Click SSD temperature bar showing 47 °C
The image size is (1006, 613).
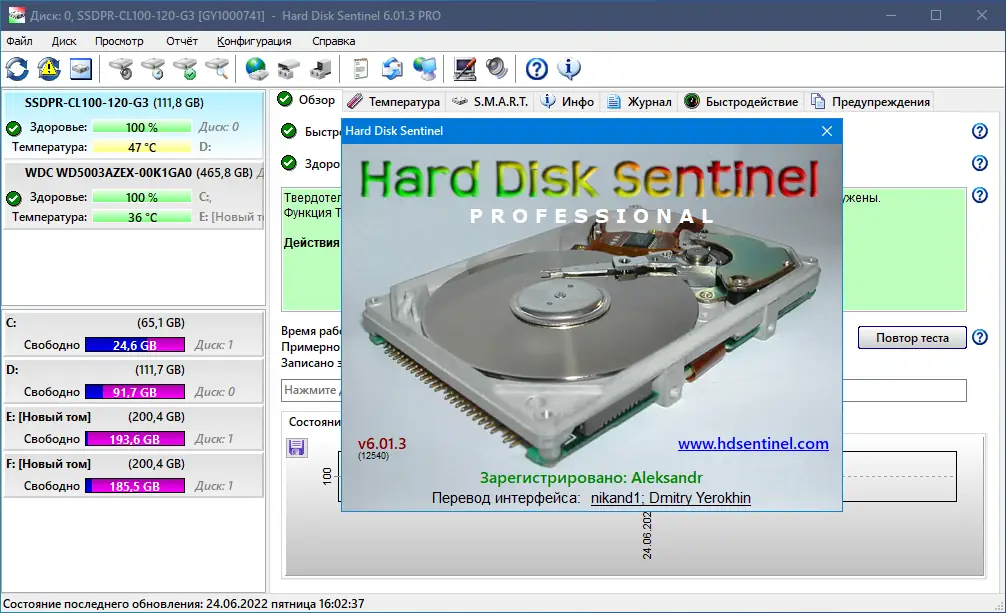point(142,147)
